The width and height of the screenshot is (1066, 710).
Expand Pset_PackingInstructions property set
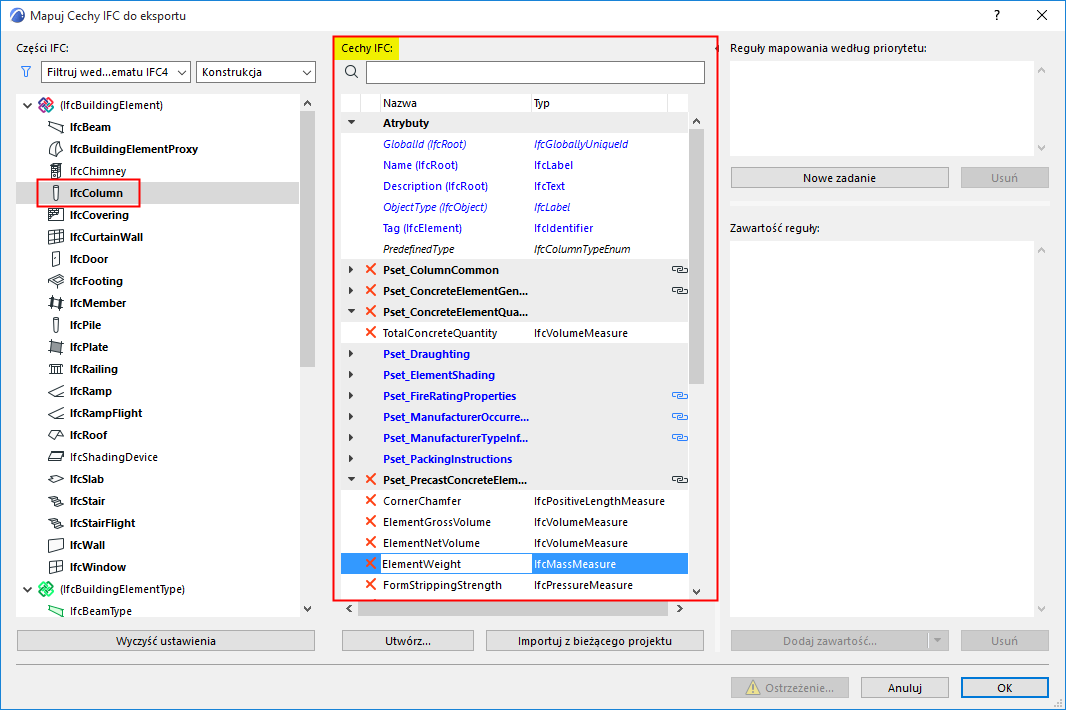click(351, 459)
